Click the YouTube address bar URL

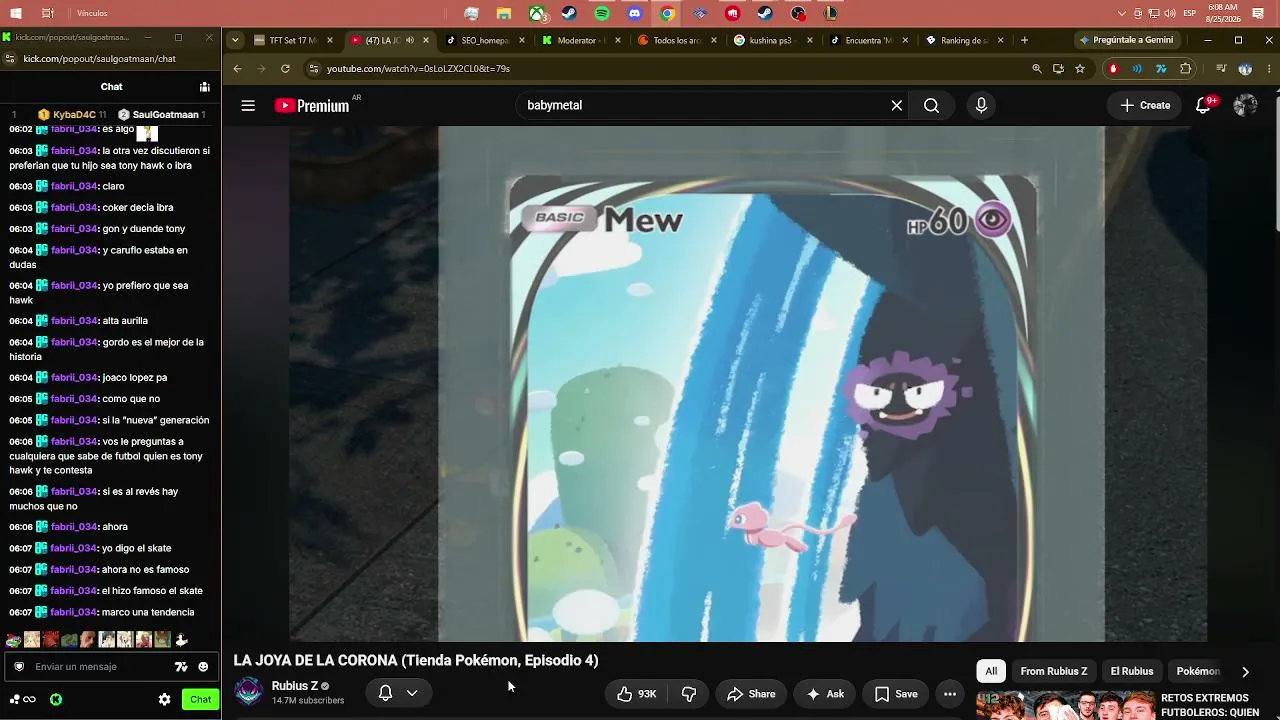[418, 69]
